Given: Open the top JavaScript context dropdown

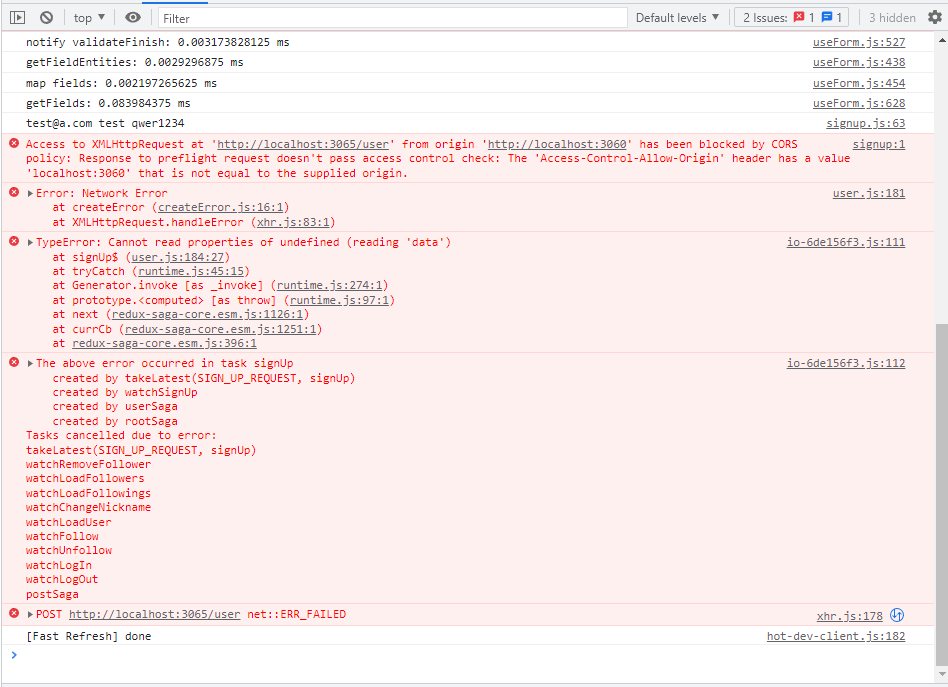Looking at the screenshot, I should (x=89, y=18).
